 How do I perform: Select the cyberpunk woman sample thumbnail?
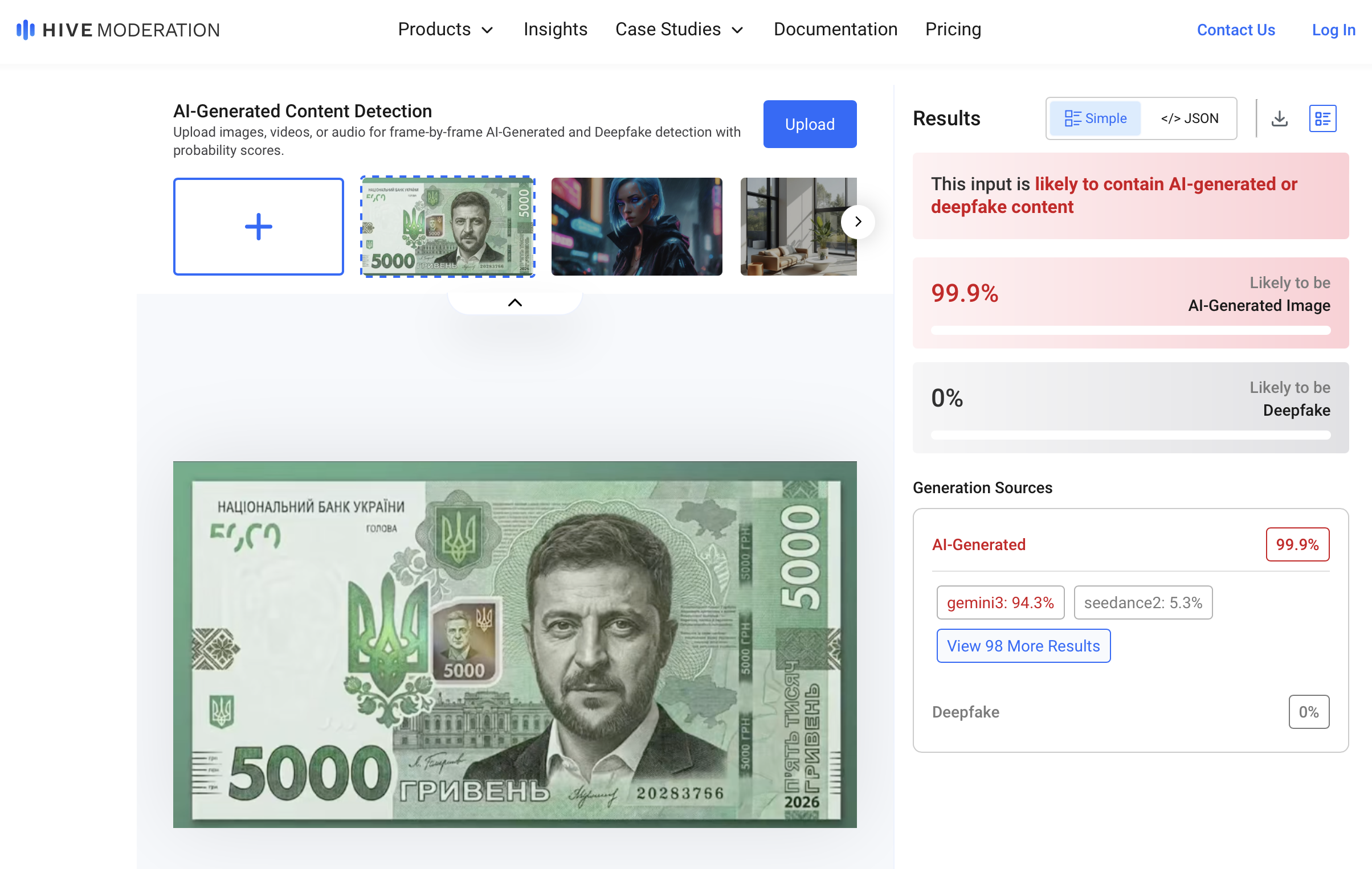[x=636, y=227]
